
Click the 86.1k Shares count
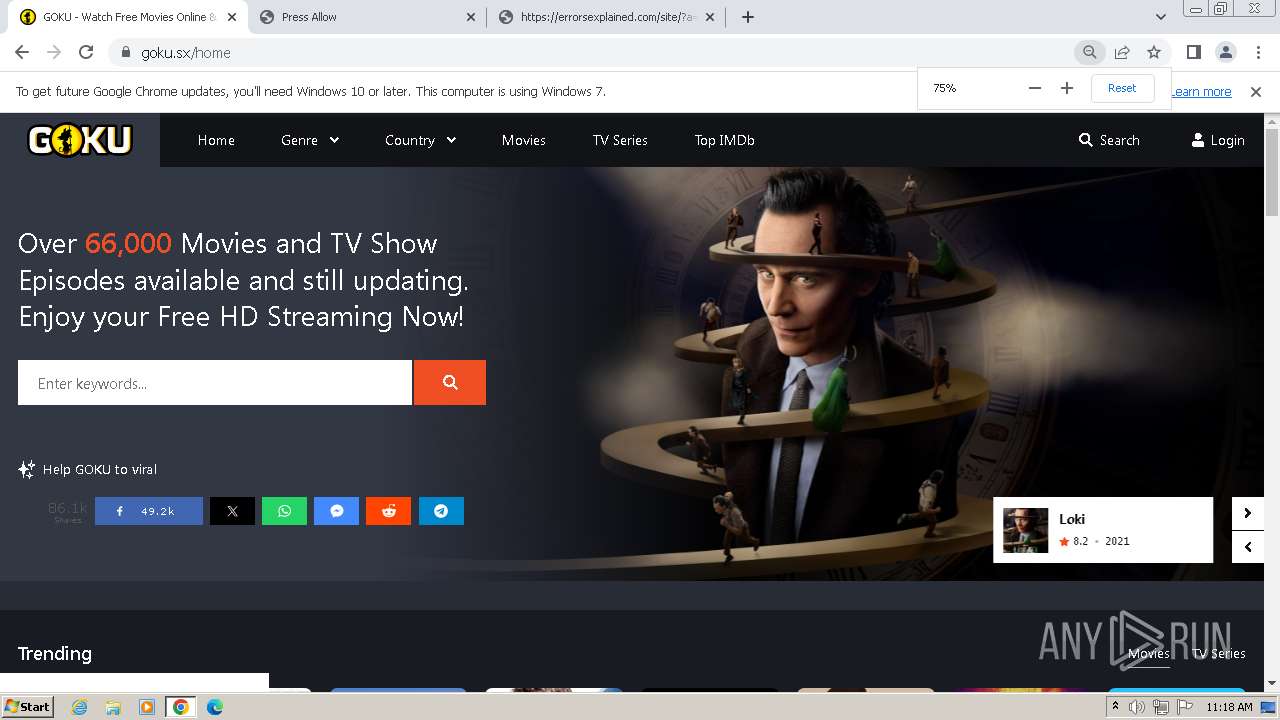(x=68, y=511)
